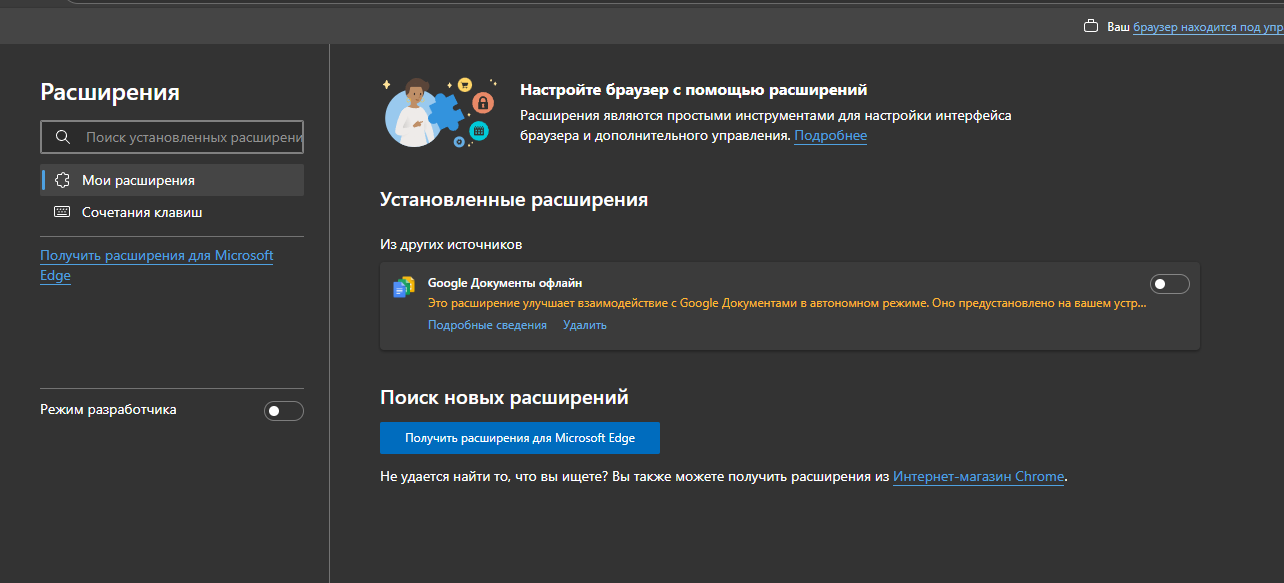Screen dimensions: 1284x583
Task: Click the Расширения sidebar heading
Action: [110, 92]
